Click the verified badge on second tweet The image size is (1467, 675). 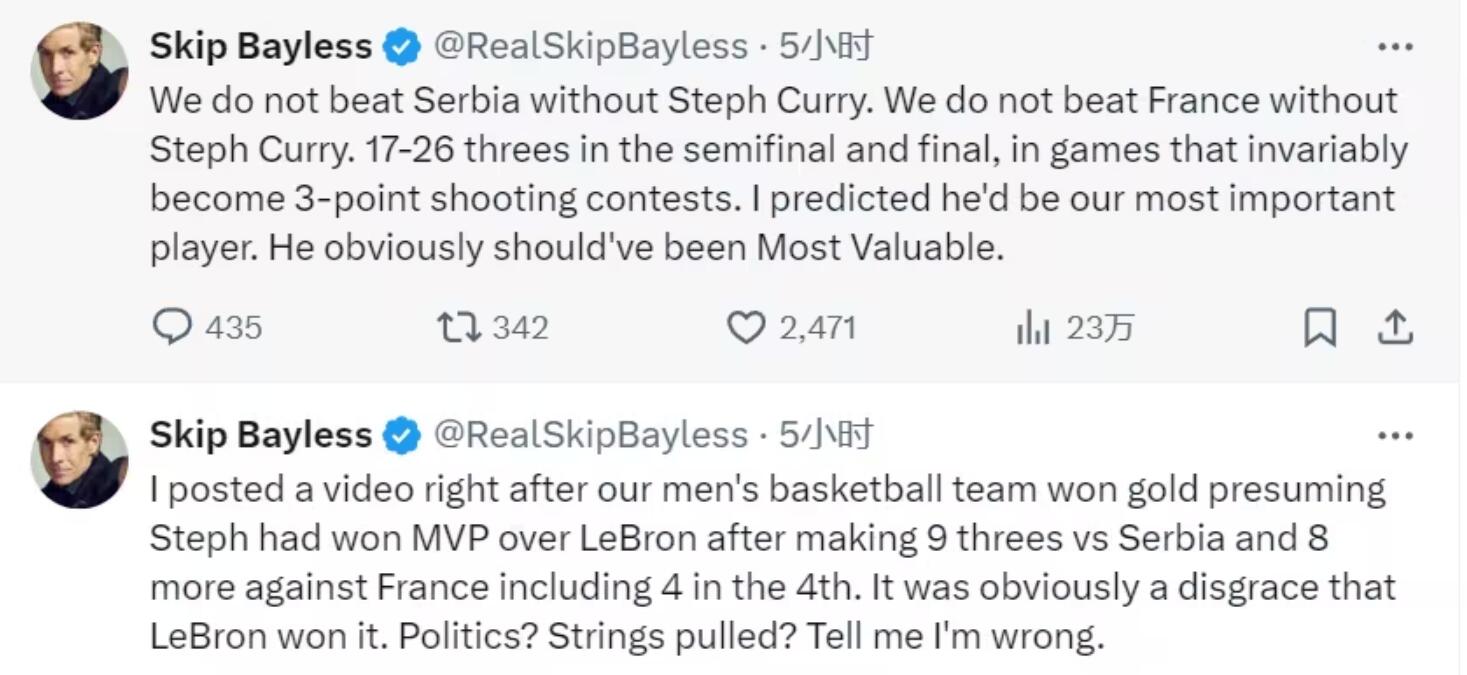(x=402, y=436)
